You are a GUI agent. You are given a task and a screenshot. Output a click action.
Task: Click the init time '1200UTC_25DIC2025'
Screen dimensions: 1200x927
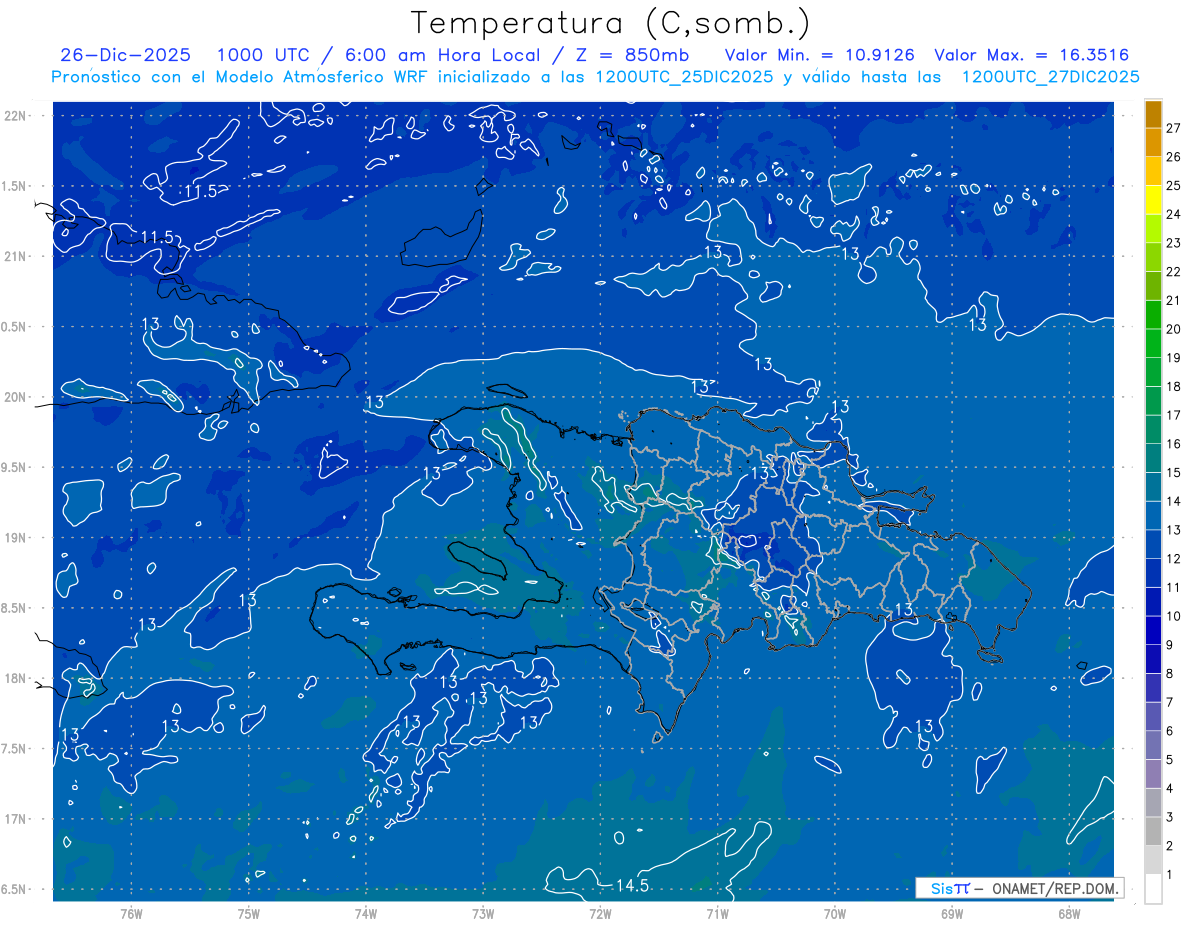click(x=683, y=77)
